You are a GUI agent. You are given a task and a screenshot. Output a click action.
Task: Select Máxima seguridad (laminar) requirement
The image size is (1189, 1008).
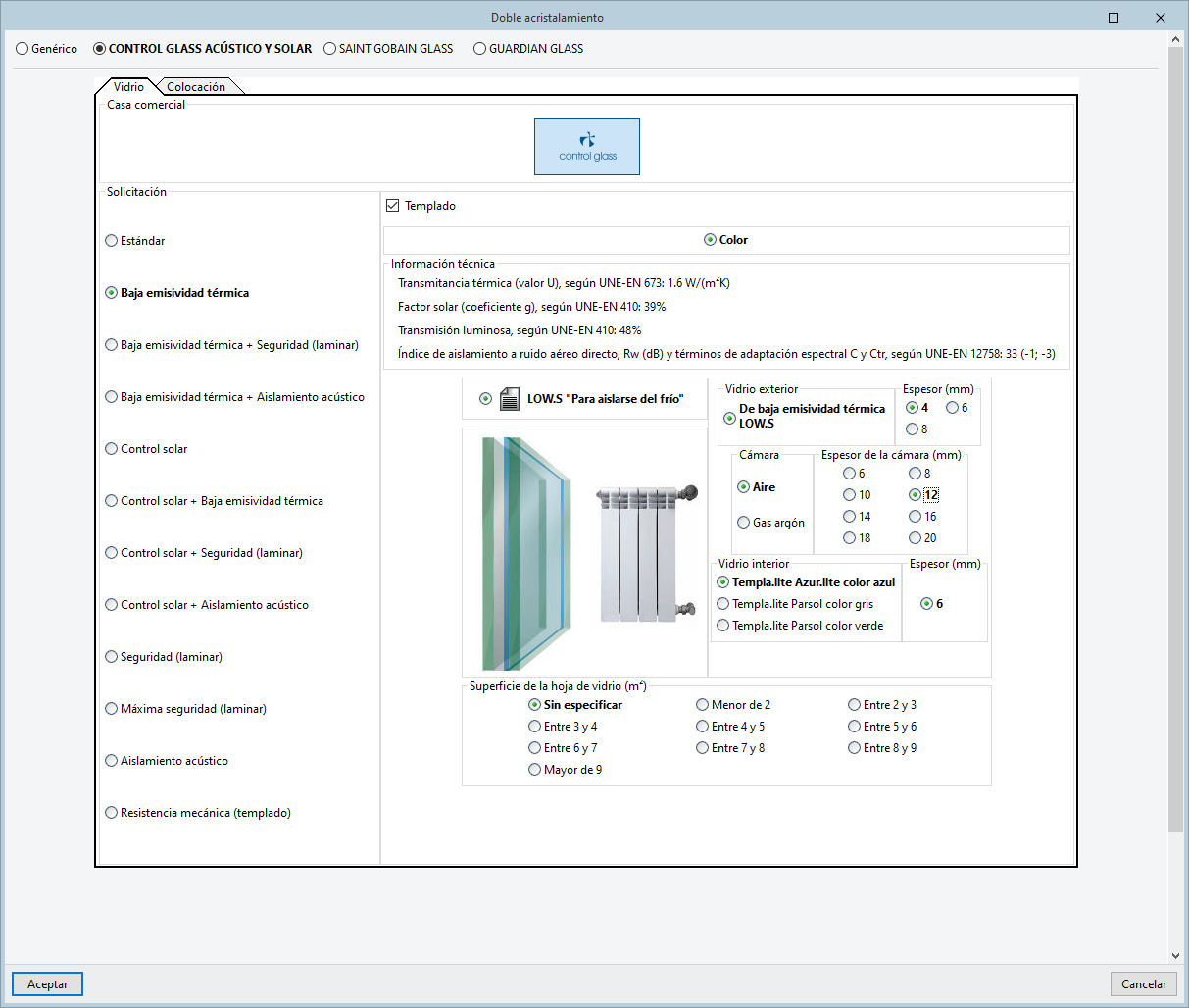[186, 709]
